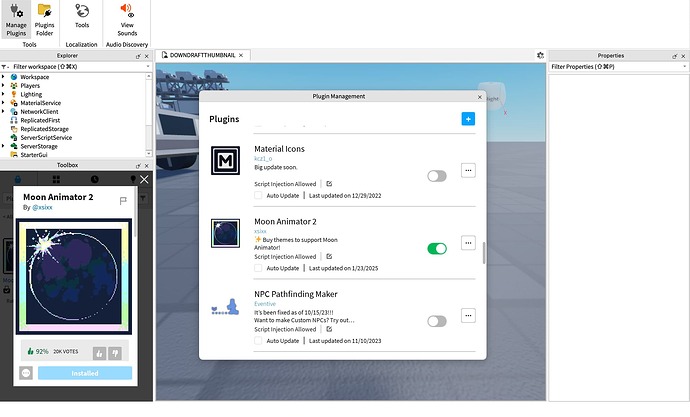This screenshot has width=690, height=417.
Task: Select ServerScriptService in the Explorer
Action: click(x=46, y=137)
